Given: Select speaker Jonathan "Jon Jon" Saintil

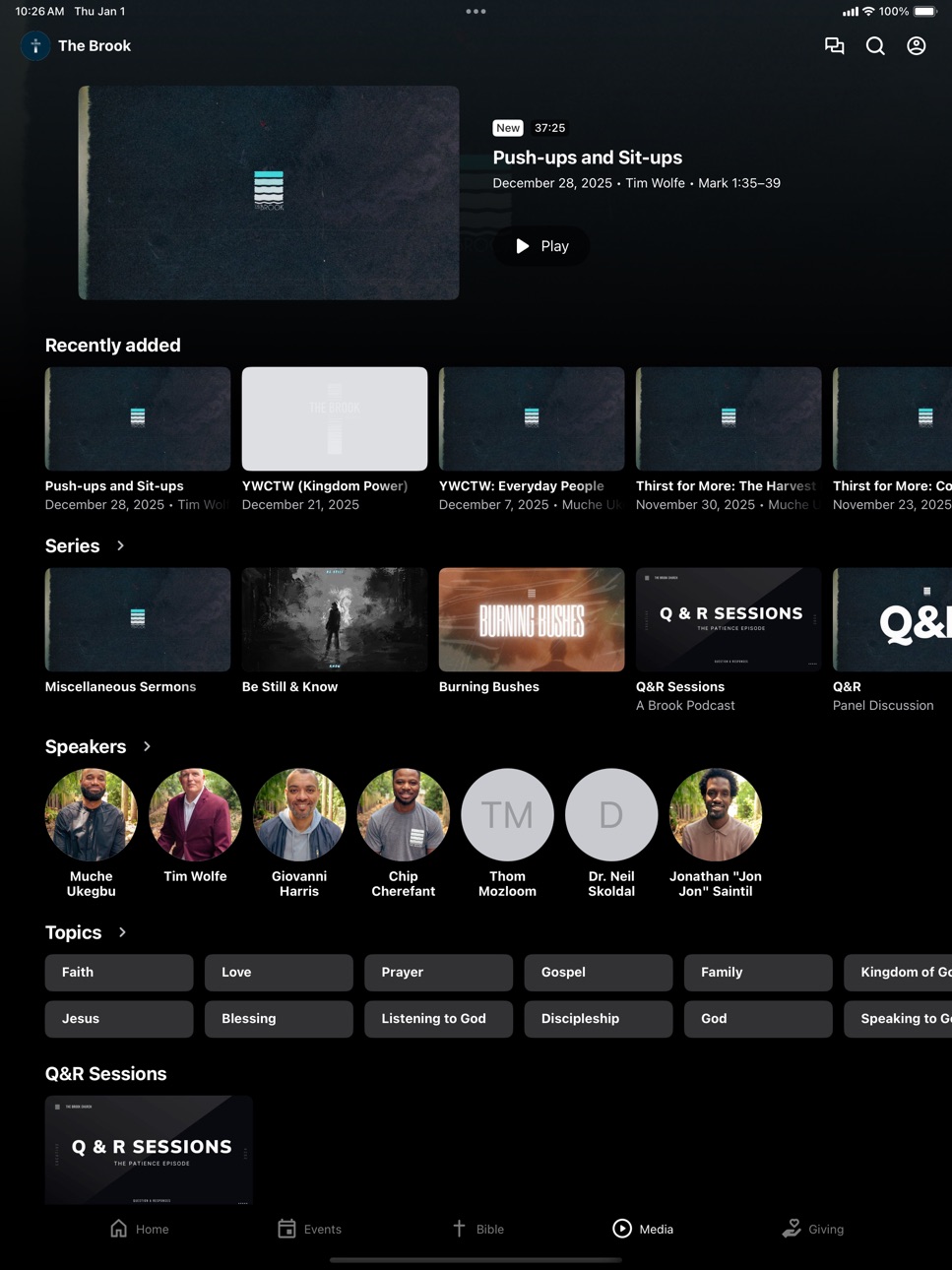Looking at the screenshot, I should (716, 833).
